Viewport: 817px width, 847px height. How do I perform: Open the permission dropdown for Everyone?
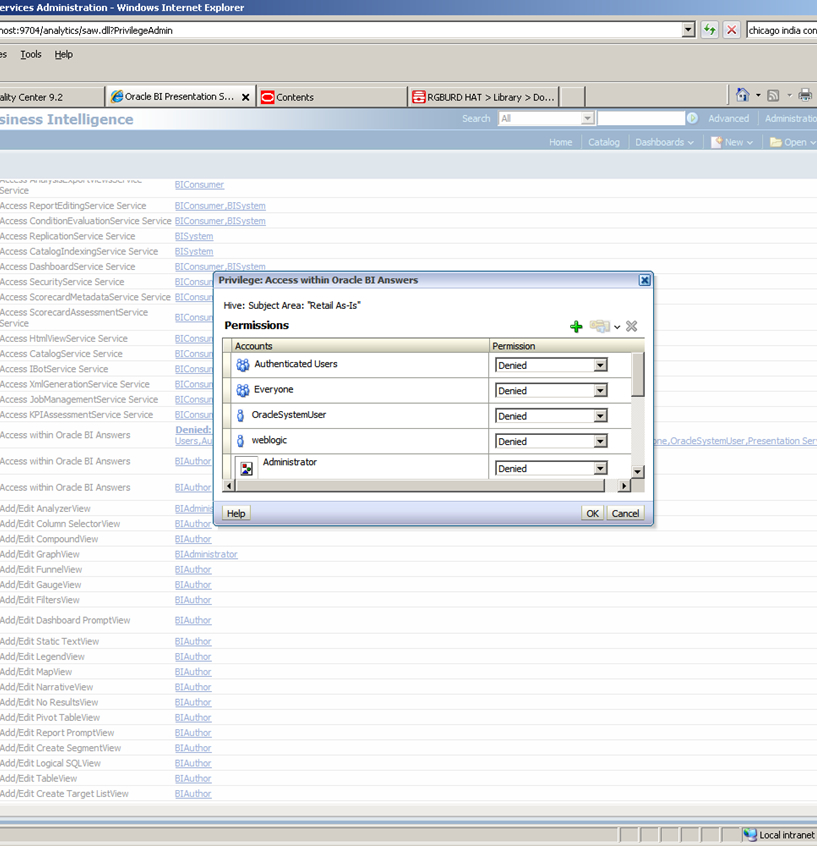click(600, 391)
